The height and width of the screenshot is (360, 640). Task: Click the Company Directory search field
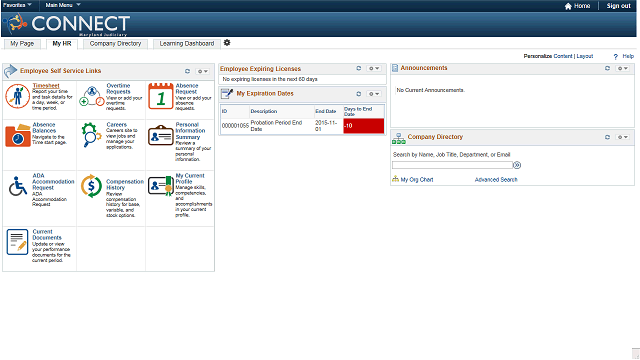point(452,165)
